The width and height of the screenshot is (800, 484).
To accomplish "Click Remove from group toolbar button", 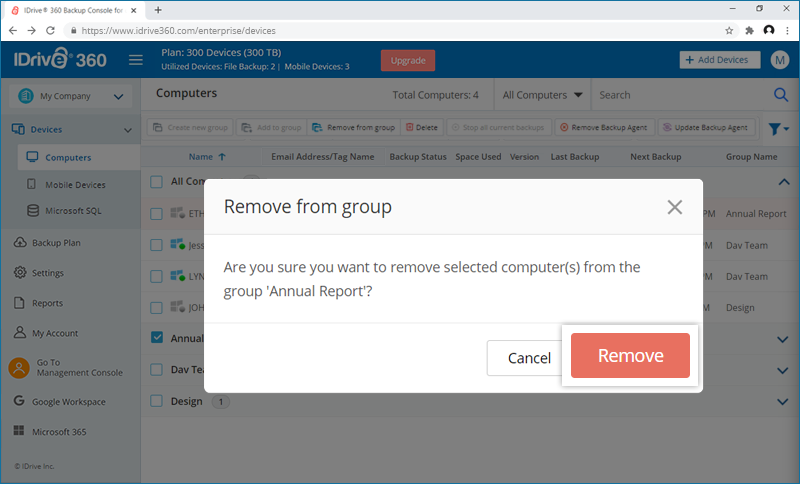I will click(x=354, y=128).
